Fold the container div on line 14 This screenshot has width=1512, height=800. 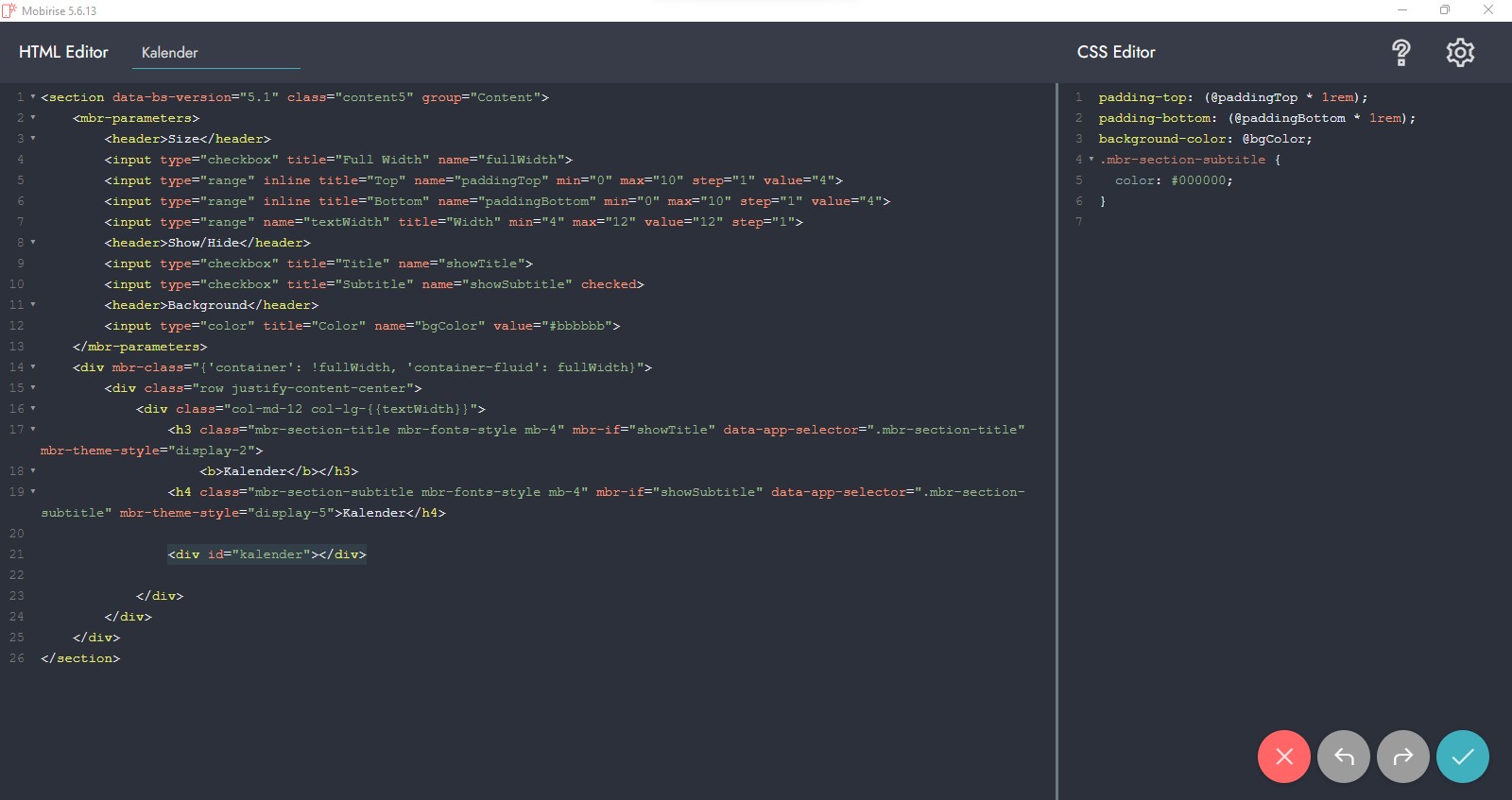coord(33,367)
